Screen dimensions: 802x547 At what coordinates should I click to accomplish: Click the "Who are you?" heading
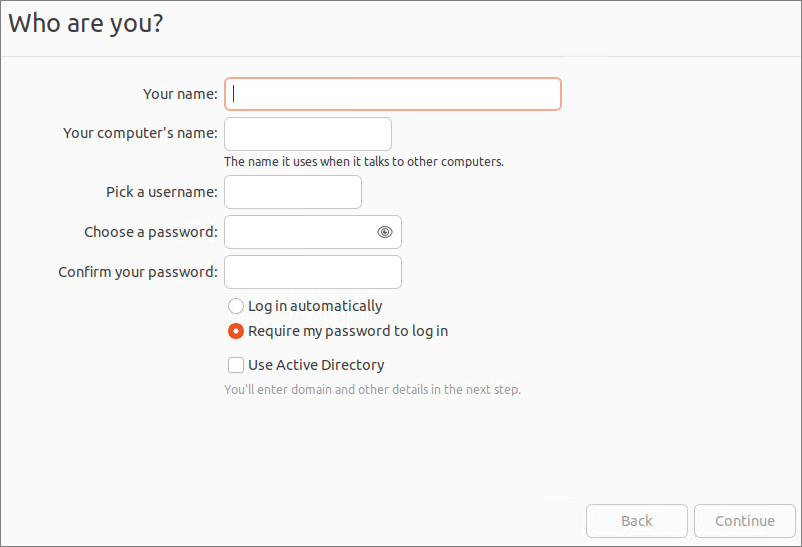pos(86,24)
